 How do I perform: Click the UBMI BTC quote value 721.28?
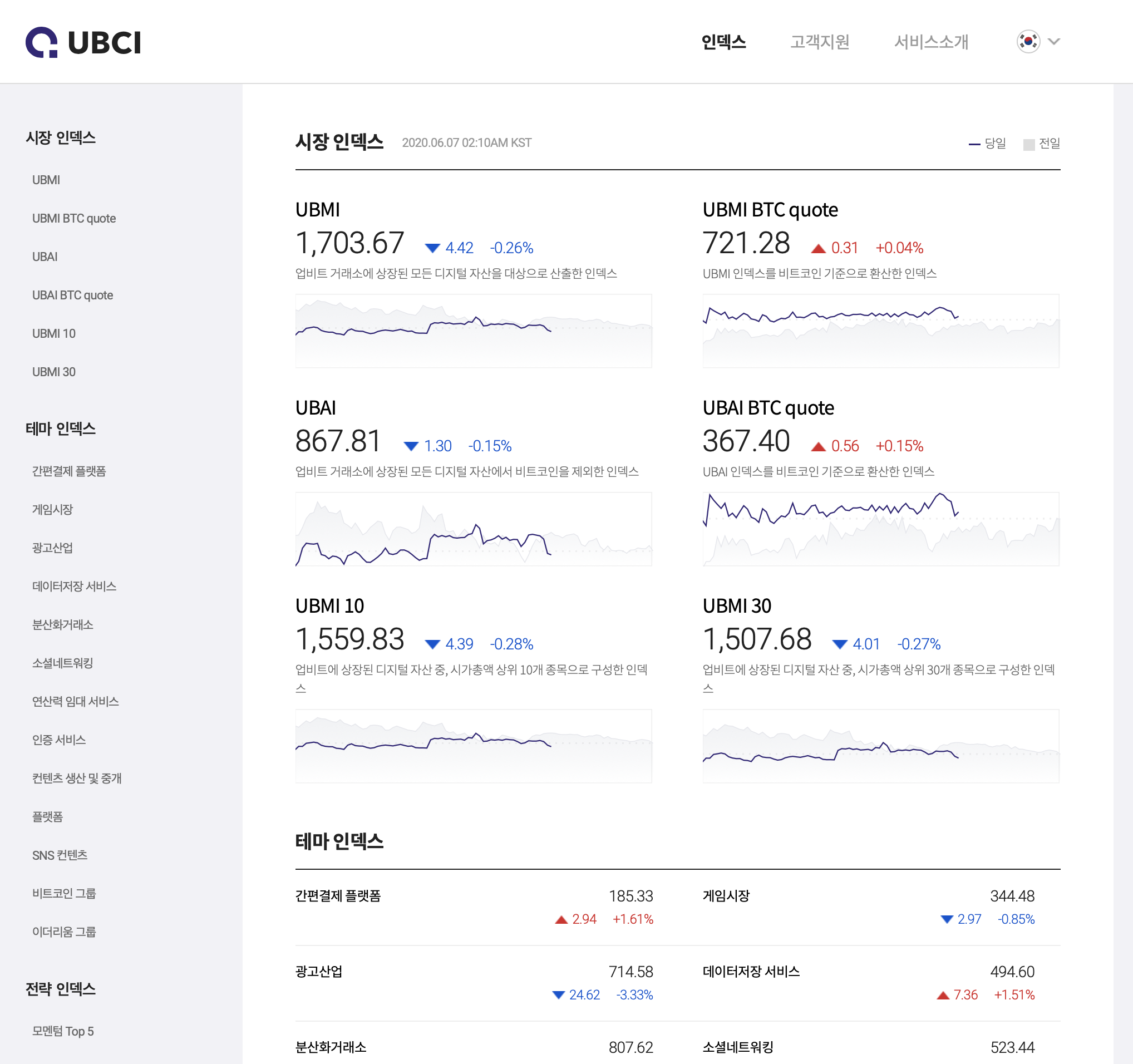(746, 243)
